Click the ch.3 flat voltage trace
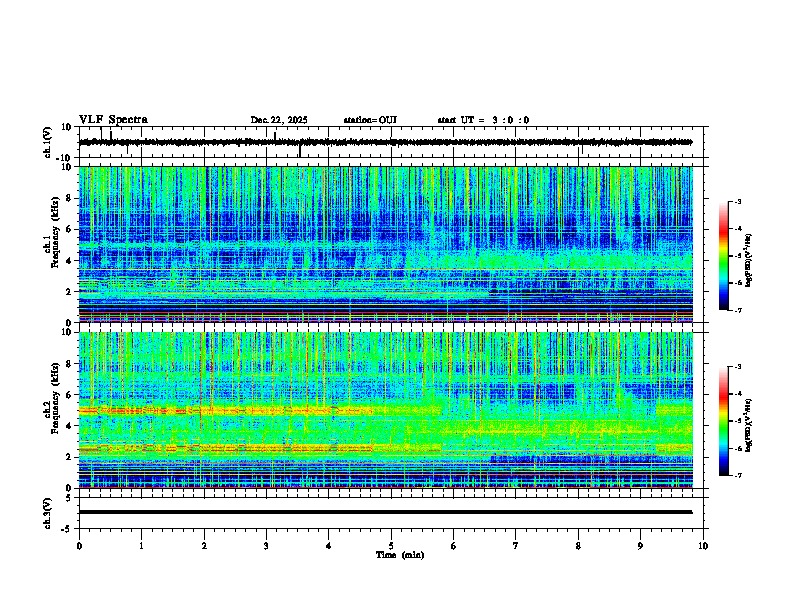The image size is (792, 612). click(385, 512)
